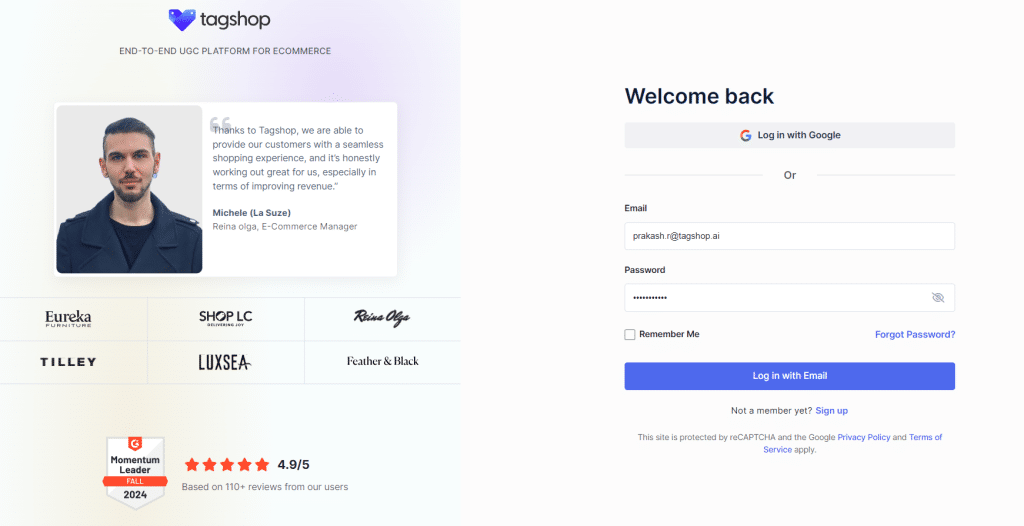Click the Eureka Furniture logo

tap(68, 318)
